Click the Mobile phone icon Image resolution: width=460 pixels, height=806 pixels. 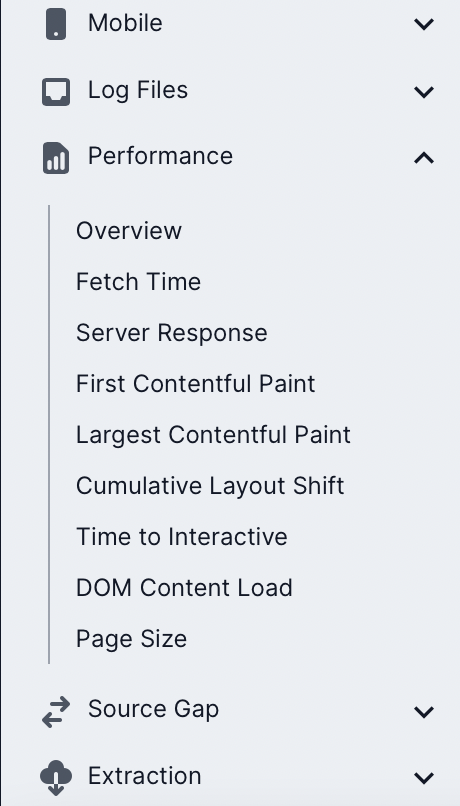56,24
